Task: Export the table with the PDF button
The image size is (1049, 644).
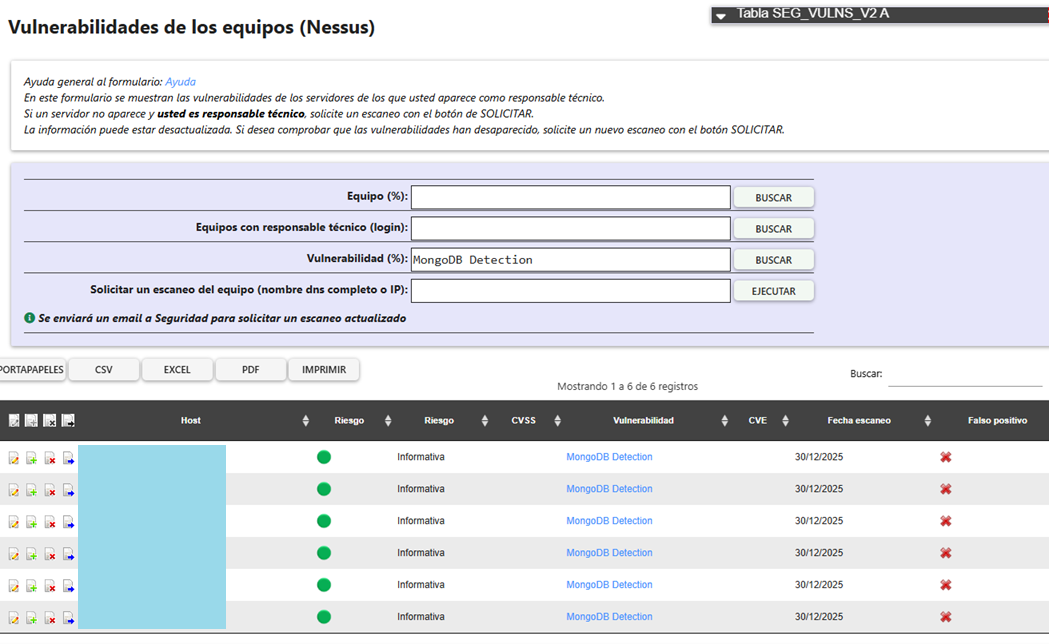Action: tap(251, 370)
